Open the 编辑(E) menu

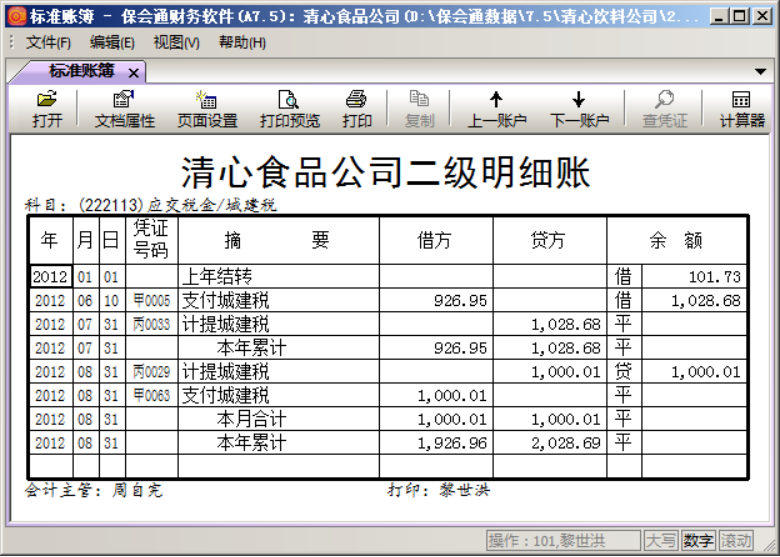tap(112, 42)
